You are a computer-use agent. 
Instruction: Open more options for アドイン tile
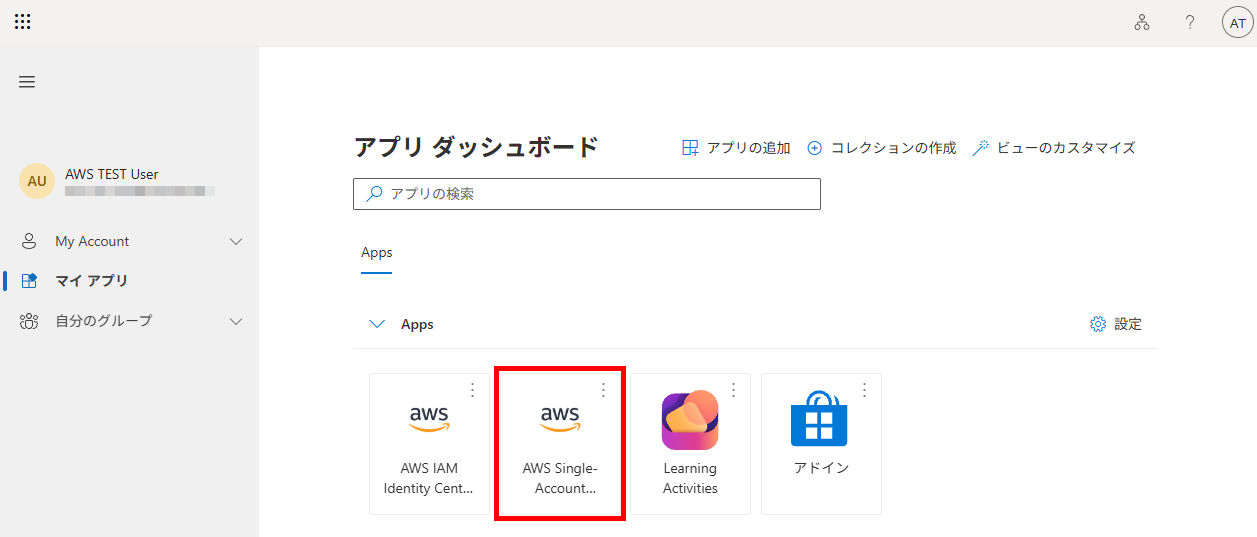coord(864,390)
